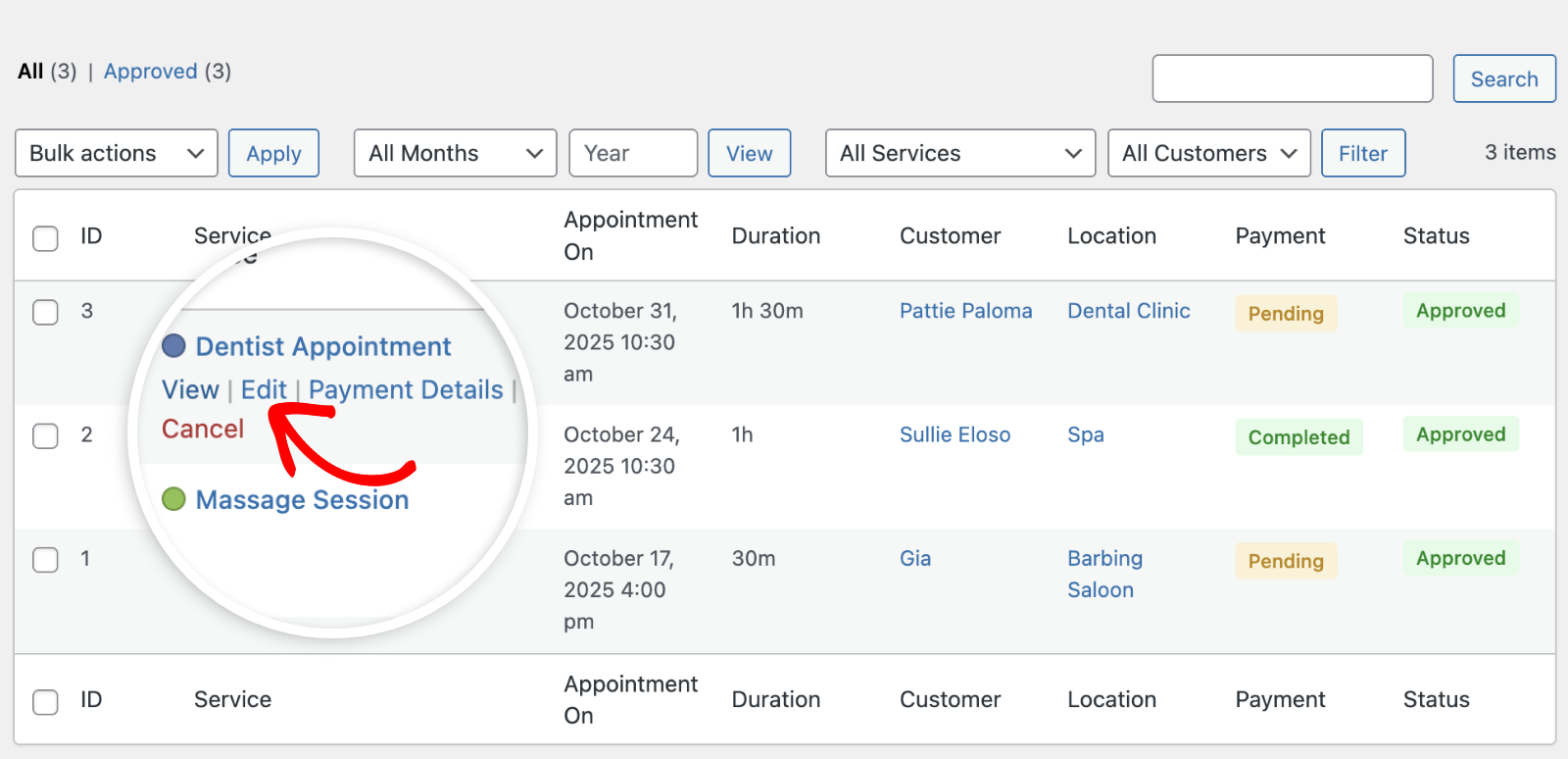Click the Pending payment badge for Pattie Paloma
This screenshot has width=1568, height=759.
(x=1286, y=314)
